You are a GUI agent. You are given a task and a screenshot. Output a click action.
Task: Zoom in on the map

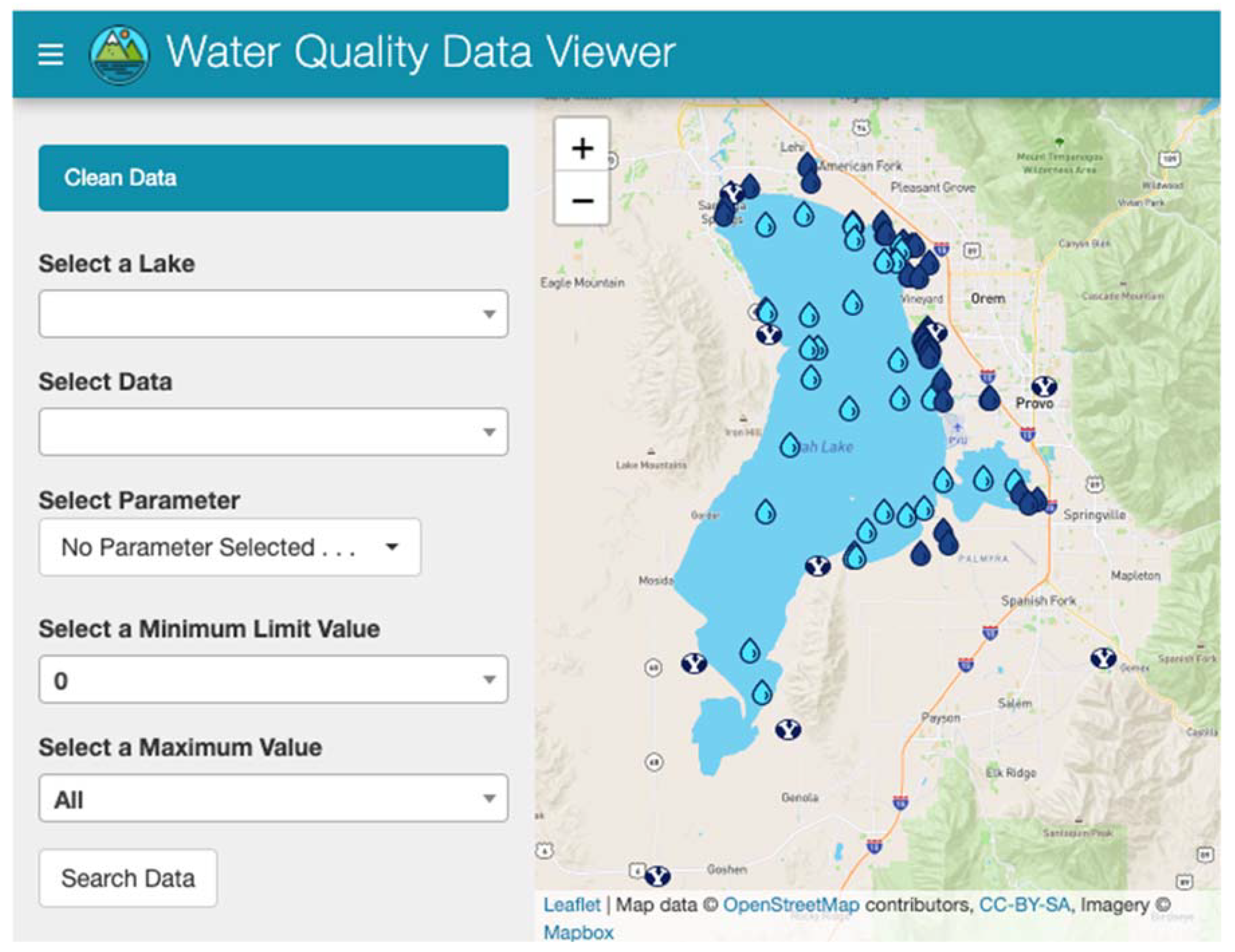582,148
